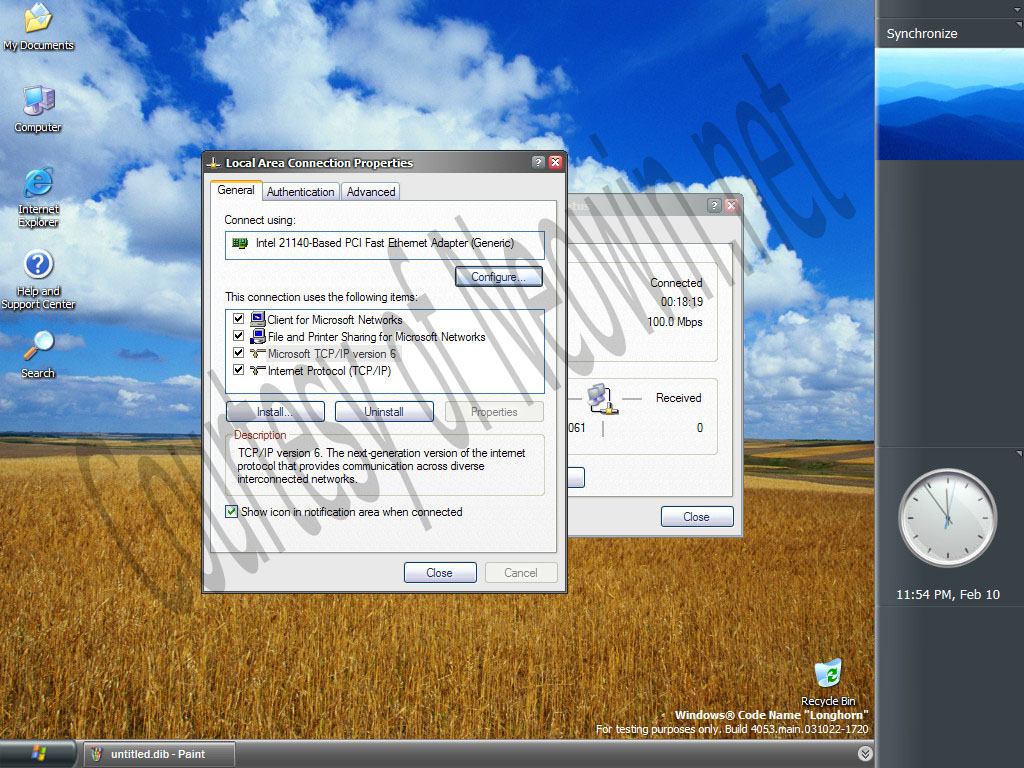Toggle Show icon in notification area checkbox

[231, 511]
